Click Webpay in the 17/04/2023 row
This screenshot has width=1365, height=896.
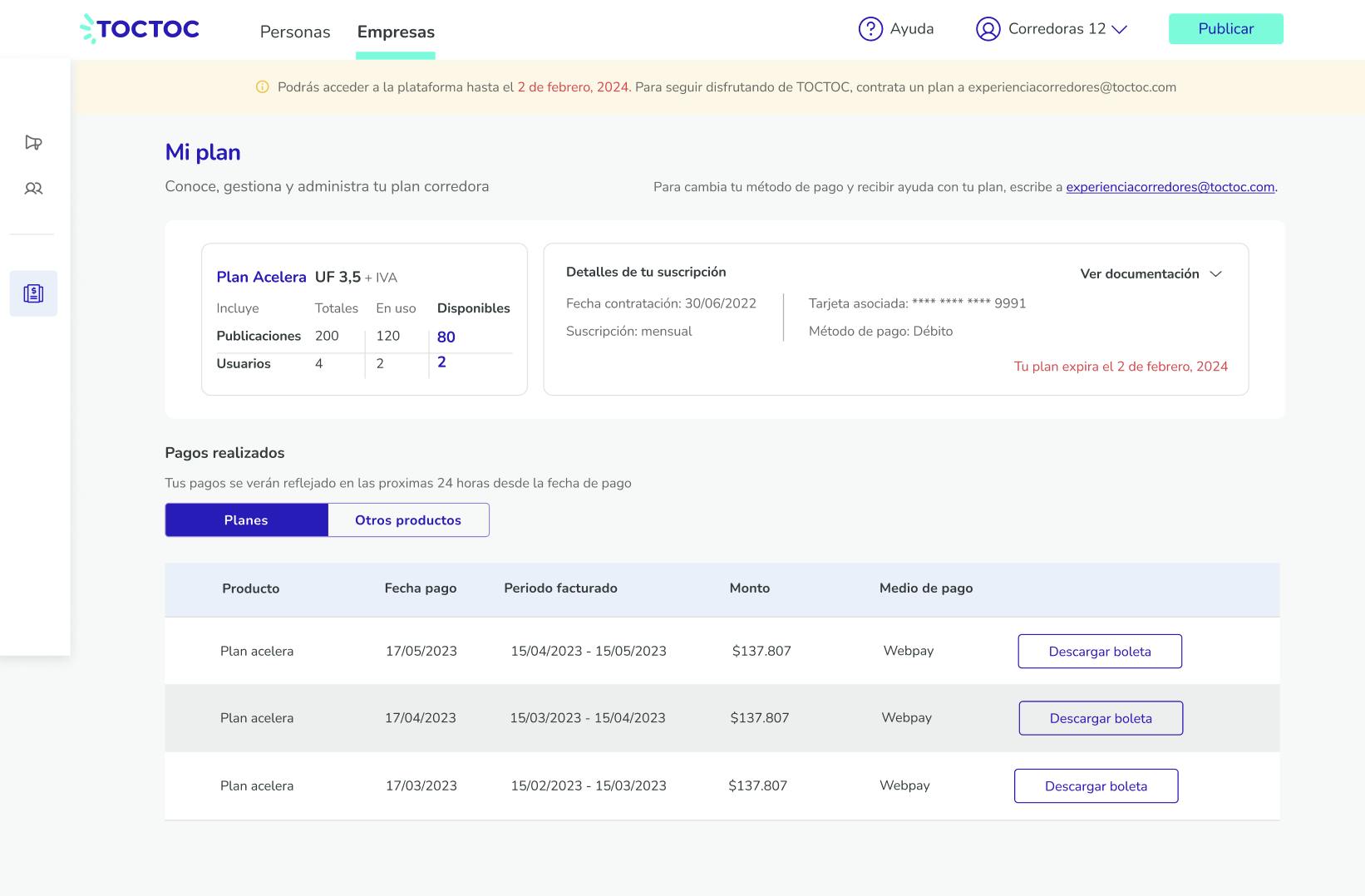coord(907,717)
